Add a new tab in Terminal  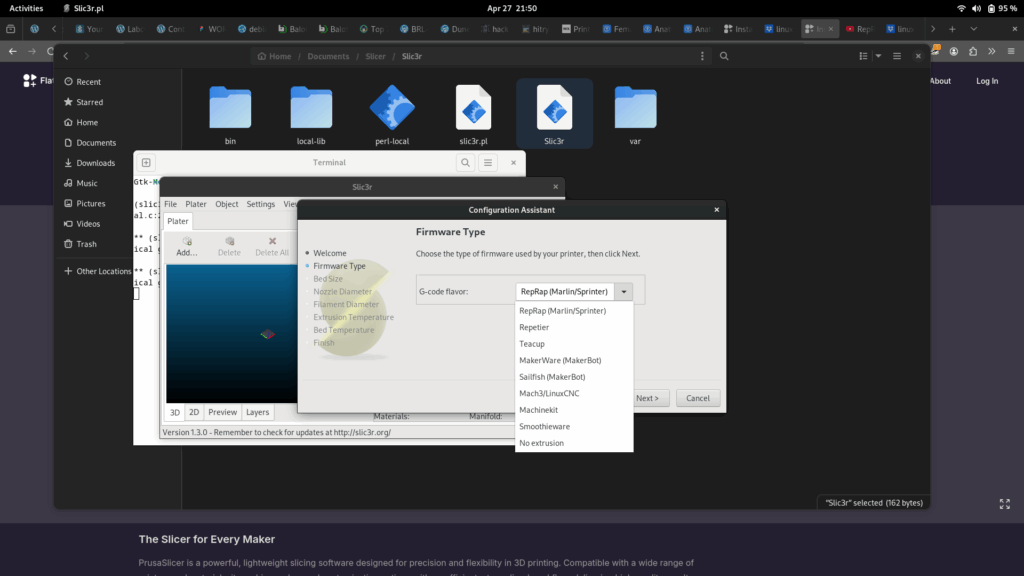(x=146, y=163)
